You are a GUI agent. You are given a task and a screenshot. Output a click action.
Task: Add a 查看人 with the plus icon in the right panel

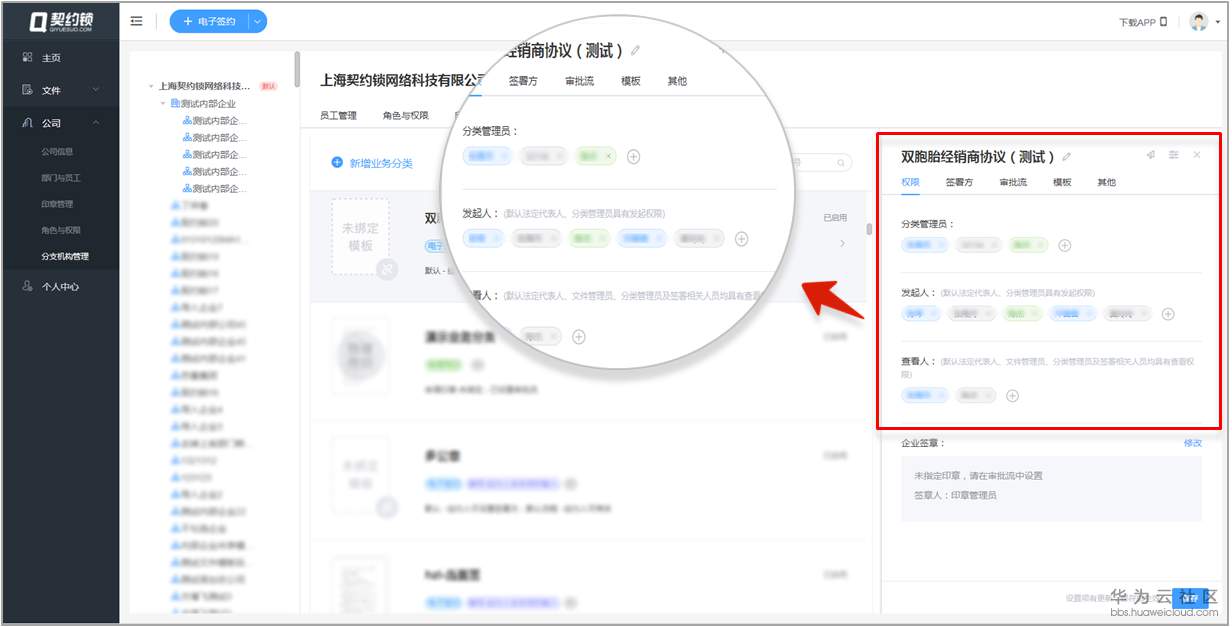pos(1012,396)
